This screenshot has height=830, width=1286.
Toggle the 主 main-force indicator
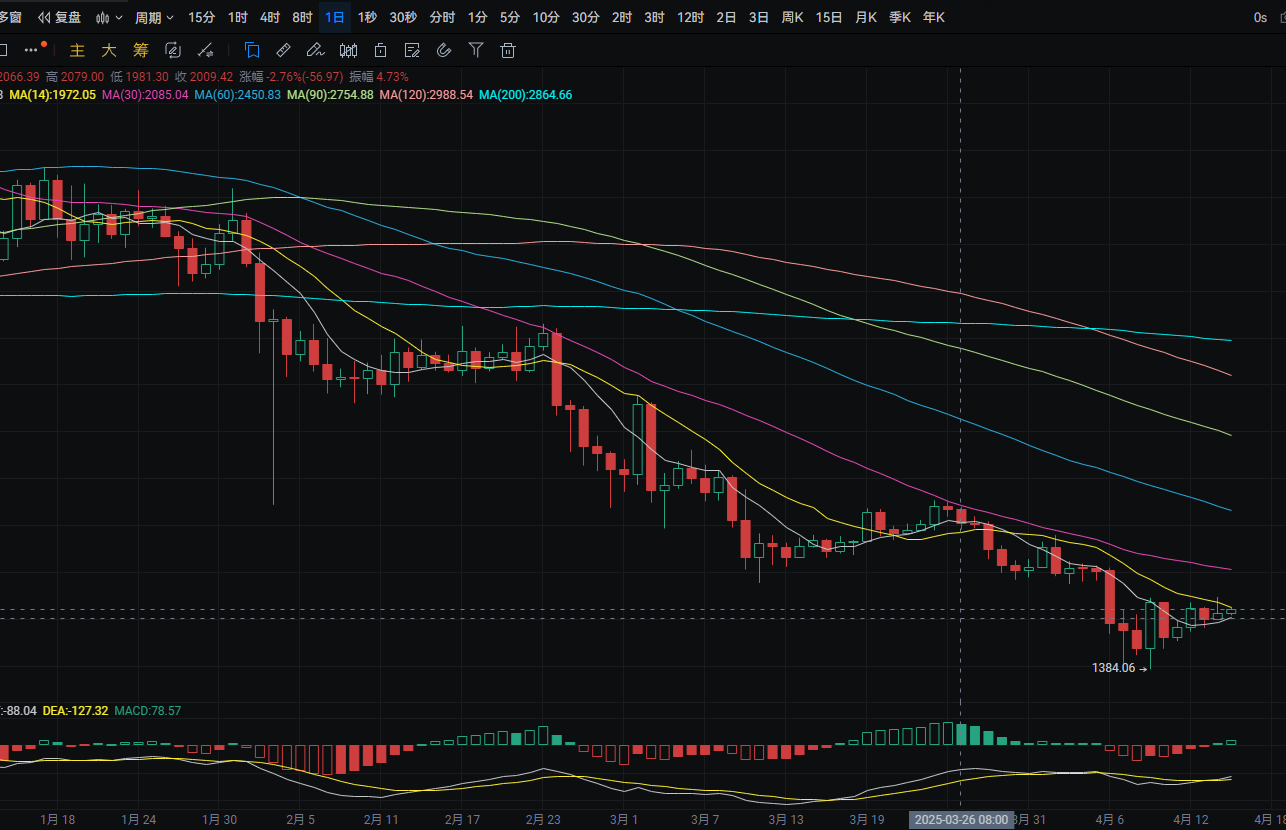[x=77, y=50]
